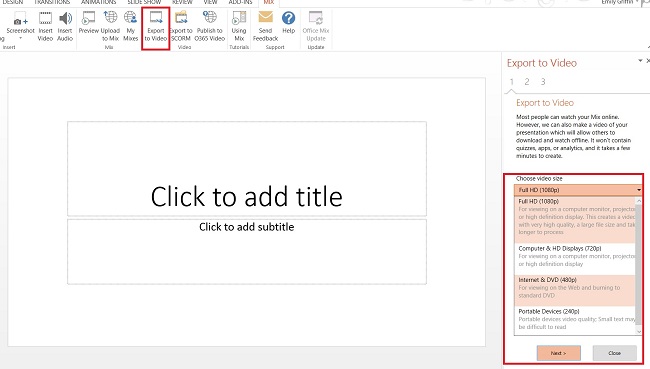The image size is (650, 369).
Task: Click the Close button in the Export pane
Action: [615, 353]
